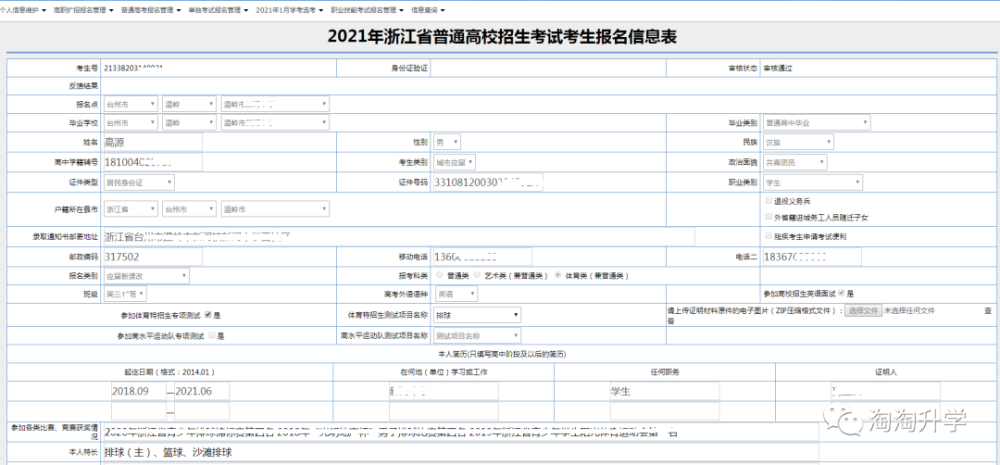1000x465 pixels.
Task: Open the 职业类别 dropdown showing 学生
Action: (812, 182)
